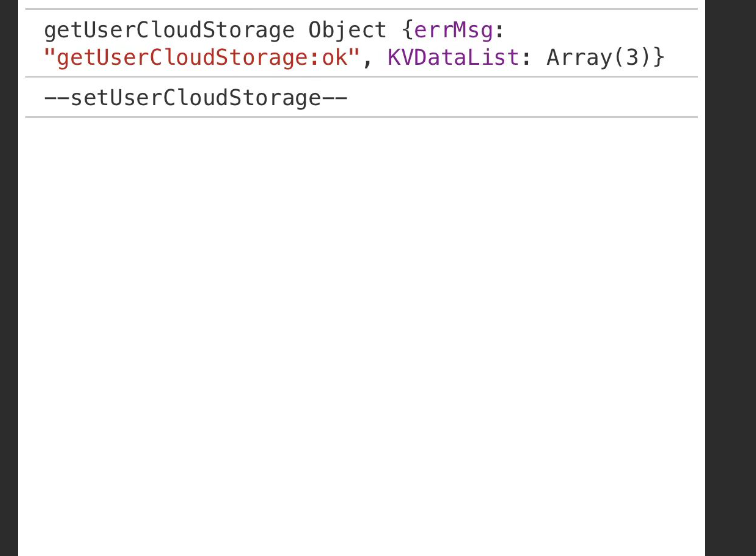Screen dimensions: 756x556
Task: Click the closing curly brace after Array(3)
Action: tap(659, 58)
